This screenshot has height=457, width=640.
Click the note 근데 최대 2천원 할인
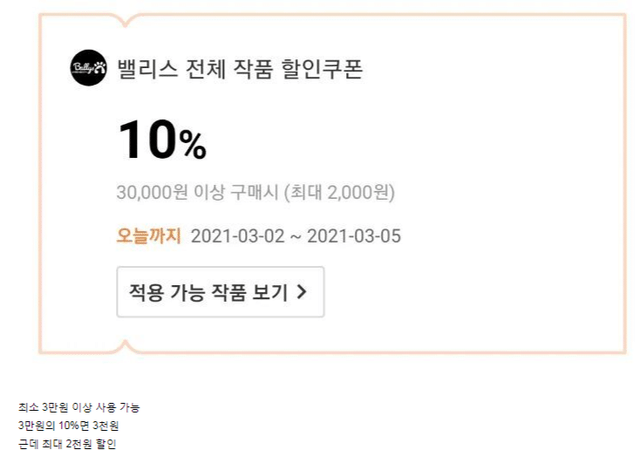pos(68,444)
